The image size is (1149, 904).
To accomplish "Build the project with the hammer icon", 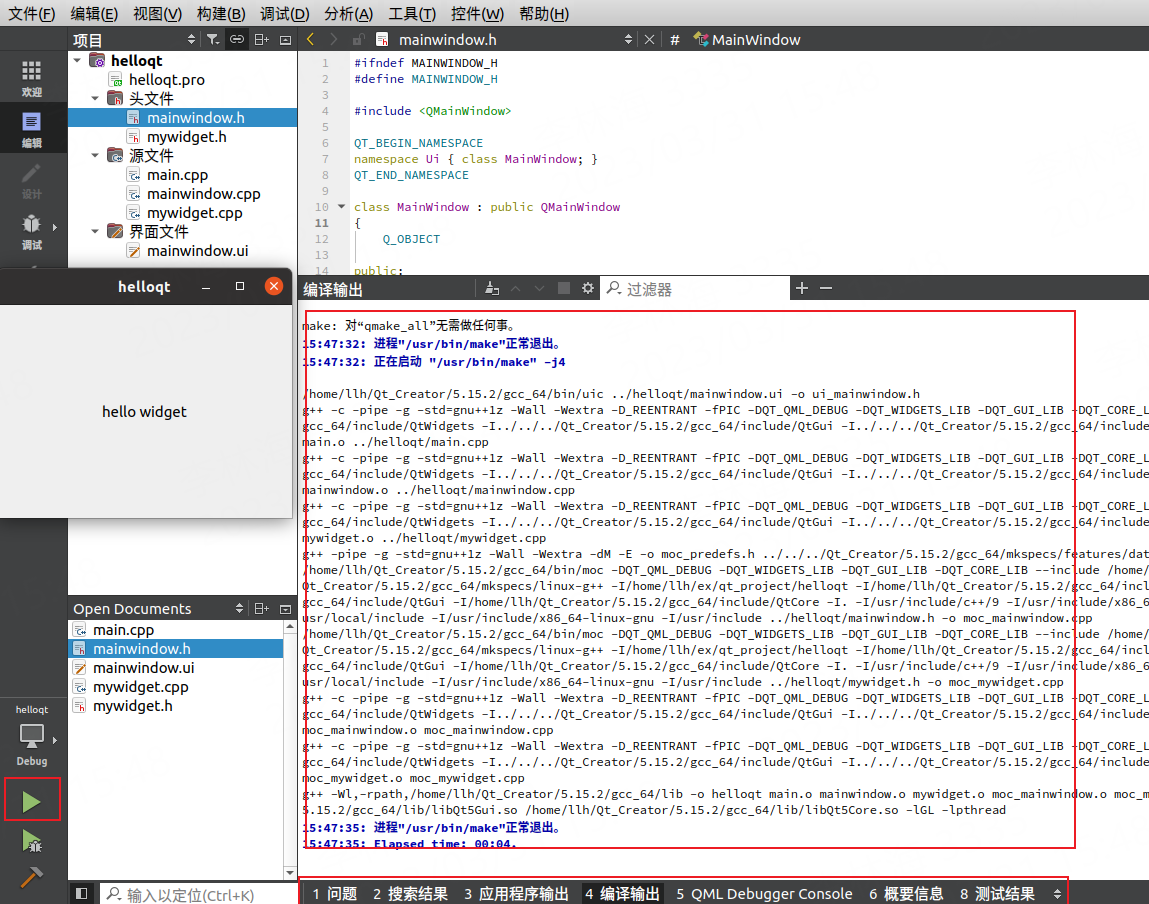I will point(32,876).
